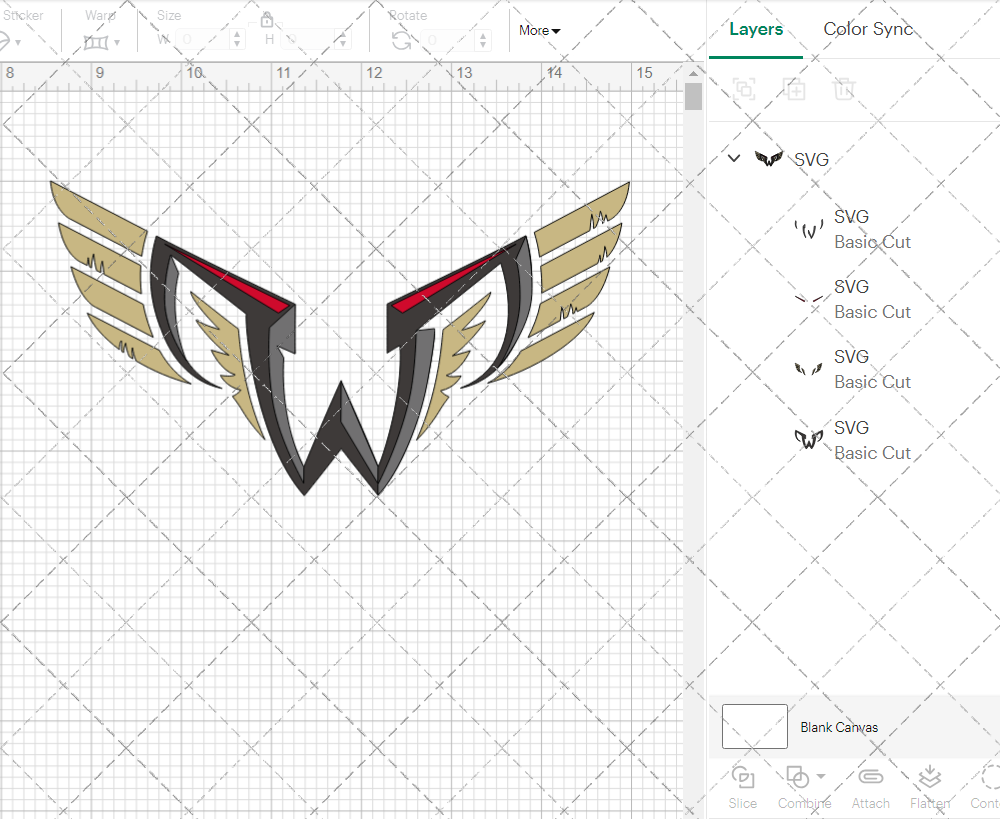Click the Contour tool

click(985, 787)
